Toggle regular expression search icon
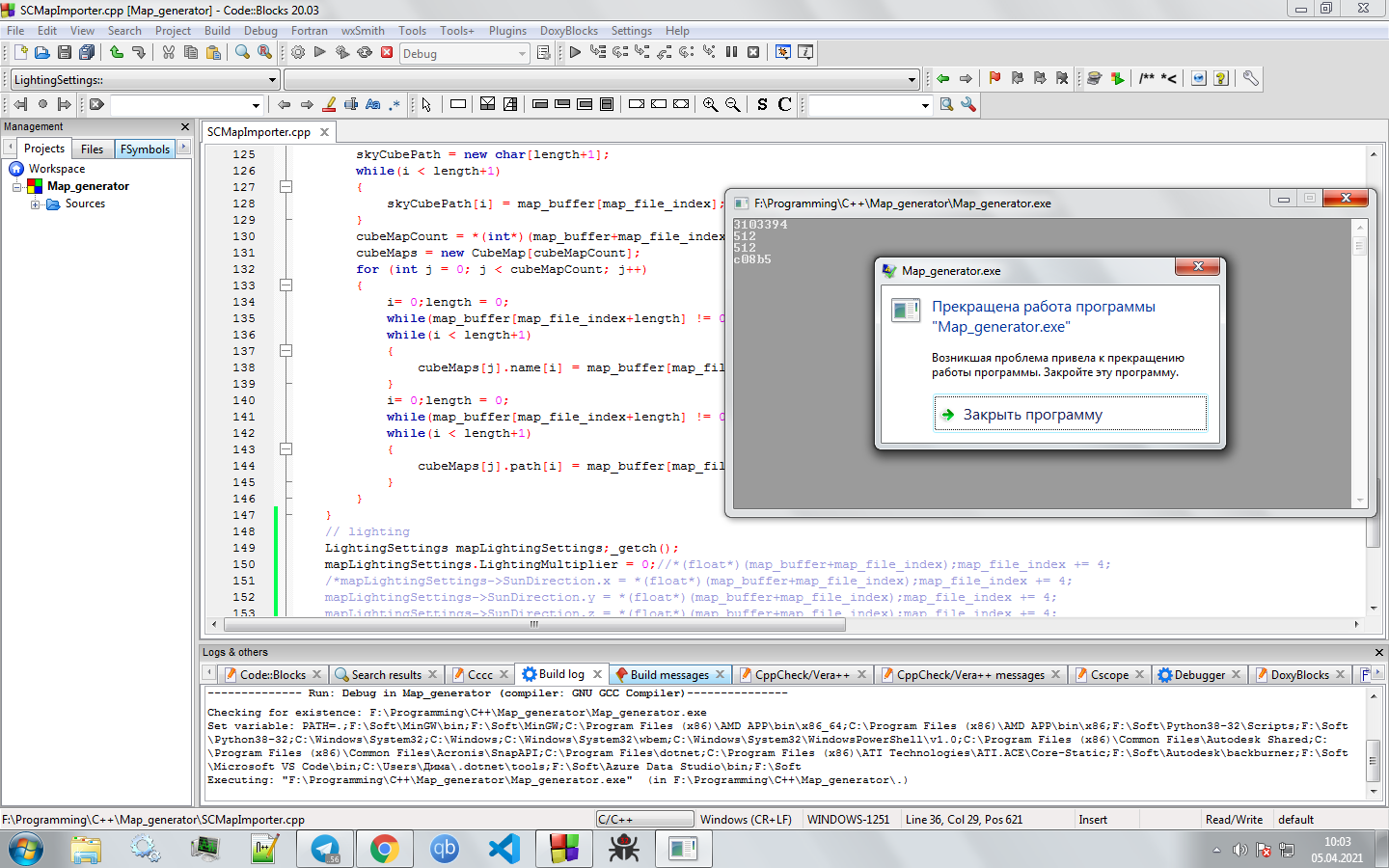The width and height of the screenshot is (1389, 868). click(395, 105)
